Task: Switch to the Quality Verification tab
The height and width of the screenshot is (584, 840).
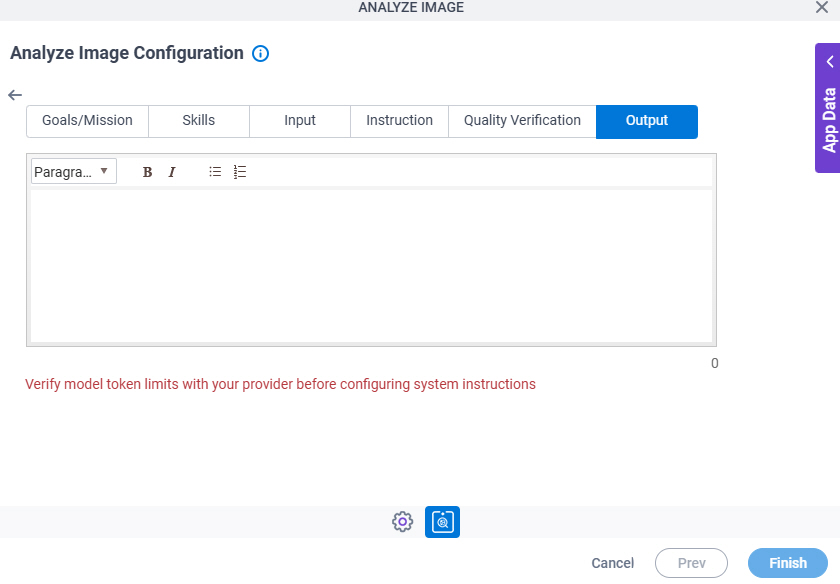Action: pos(522,121)
